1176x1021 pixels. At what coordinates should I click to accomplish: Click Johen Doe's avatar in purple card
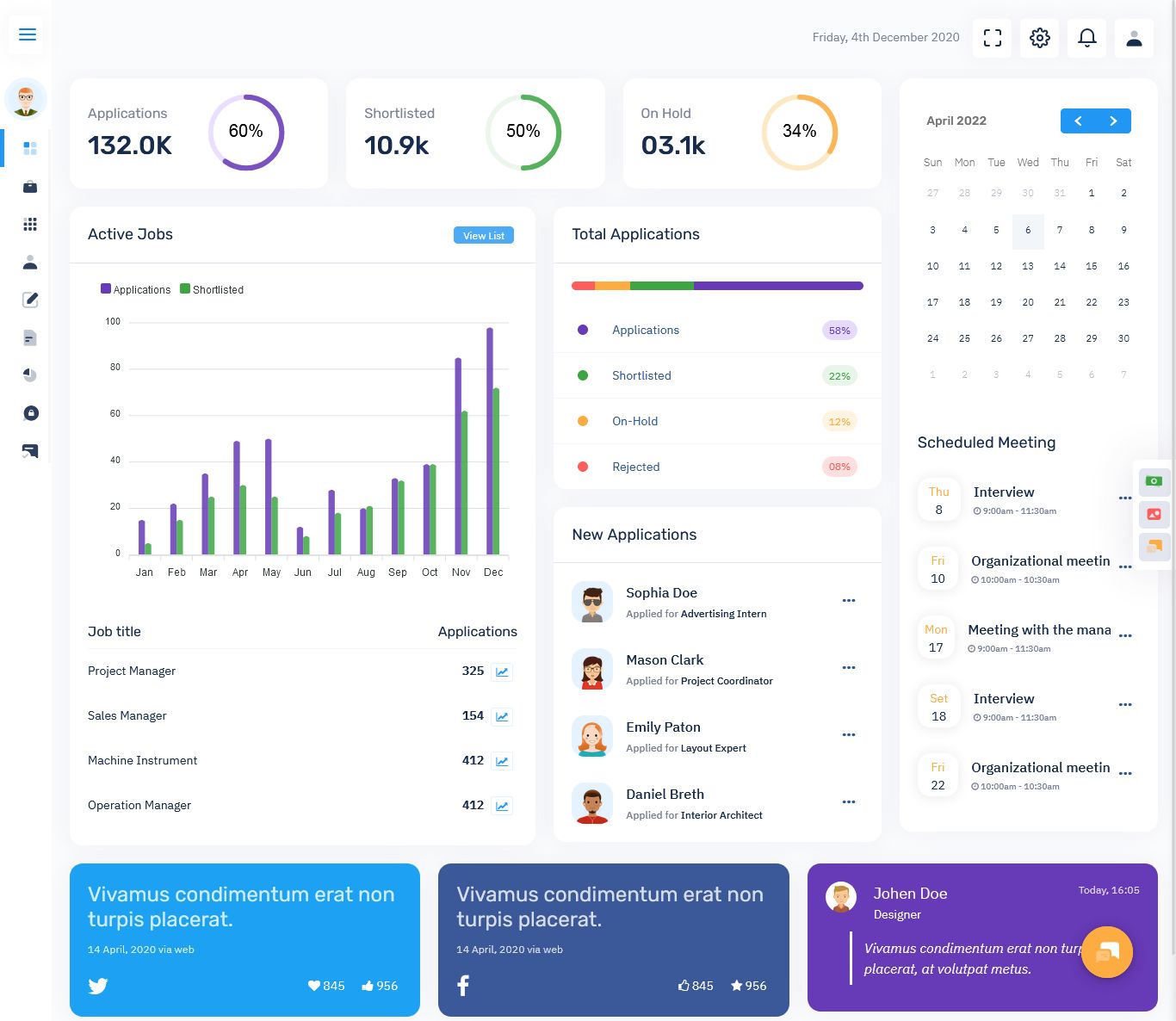841,898
